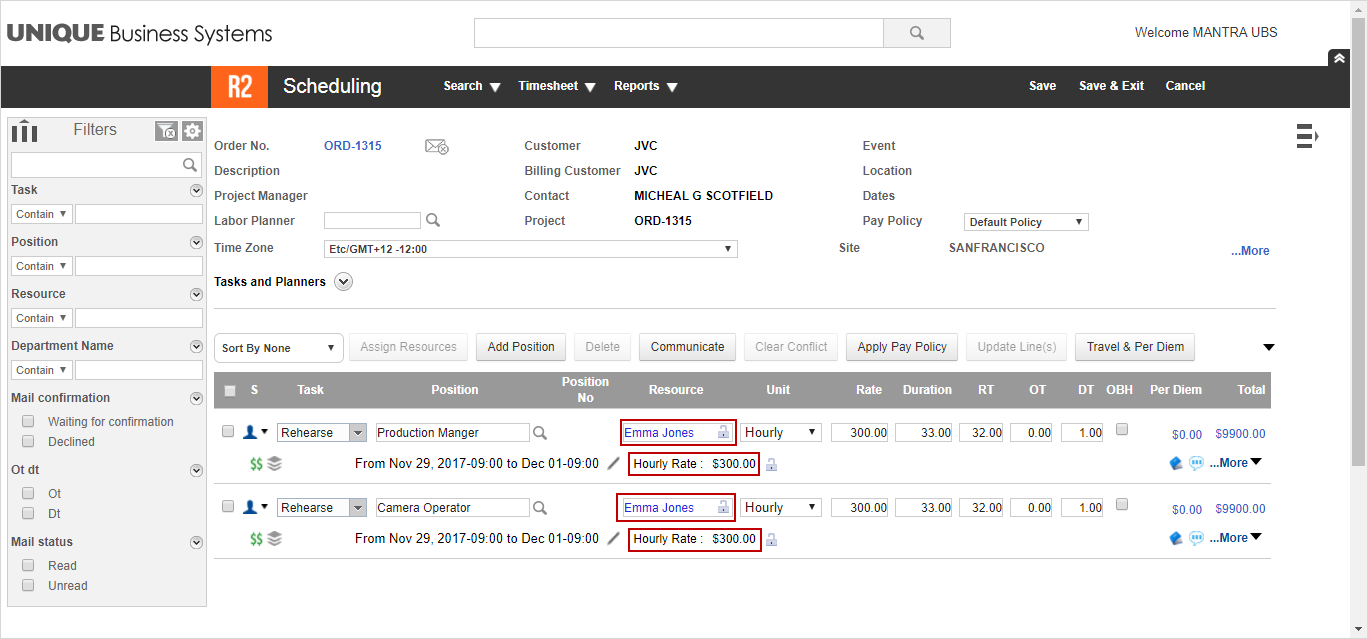This screenshot has height=639, width=1368.
Task: Click Save & Exit in the header
Action: pyautogui.click(x=1111, y=86)
